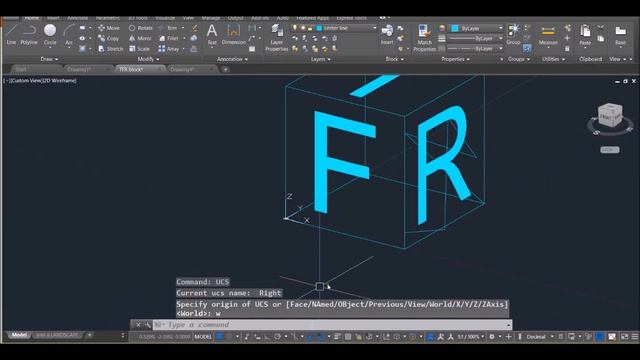Expand the Utilities panel
This screenshot has height=360, width=640.
(553, 59)
